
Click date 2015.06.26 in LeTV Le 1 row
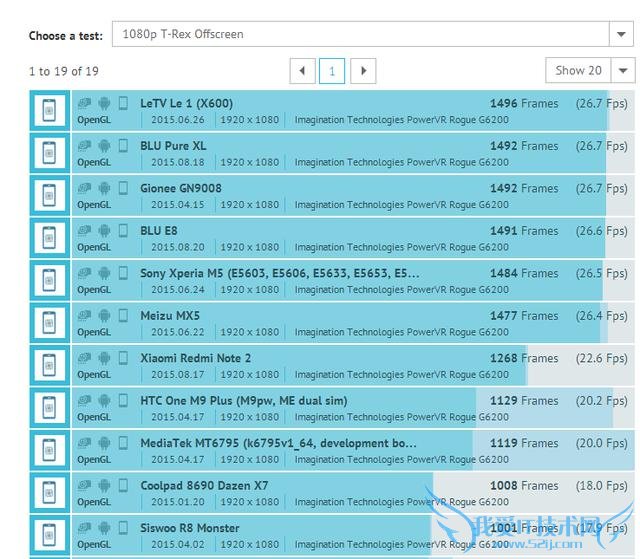click(x=178, y=120)
